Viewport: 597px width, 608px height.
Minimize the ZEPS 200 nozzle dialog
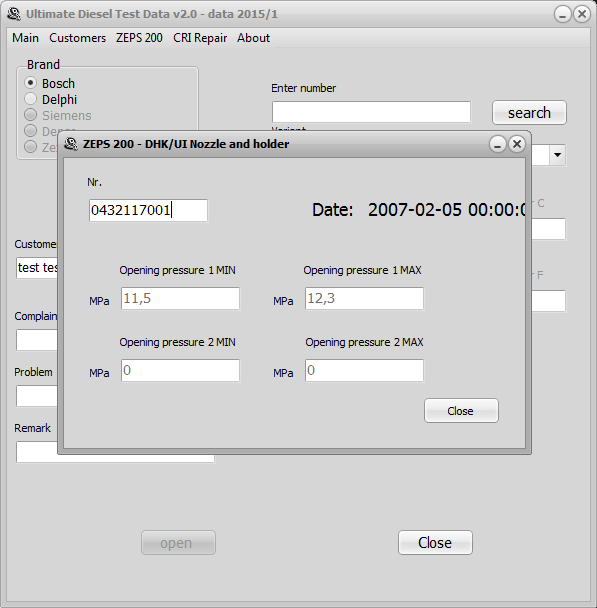point(498,144)
